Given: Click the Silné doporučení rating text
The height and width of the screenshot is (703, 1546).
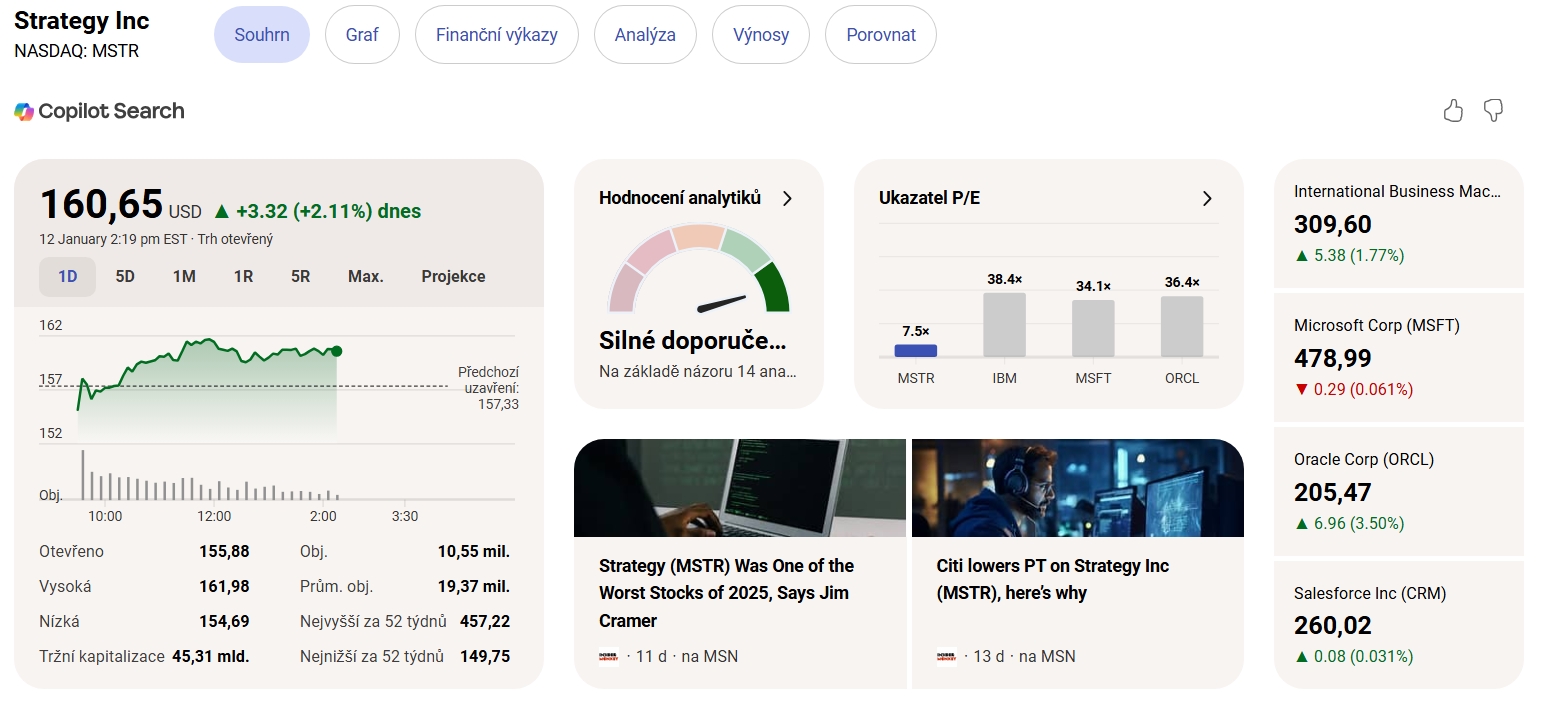Looking at the screenshot, I should [x=693, y=341].
